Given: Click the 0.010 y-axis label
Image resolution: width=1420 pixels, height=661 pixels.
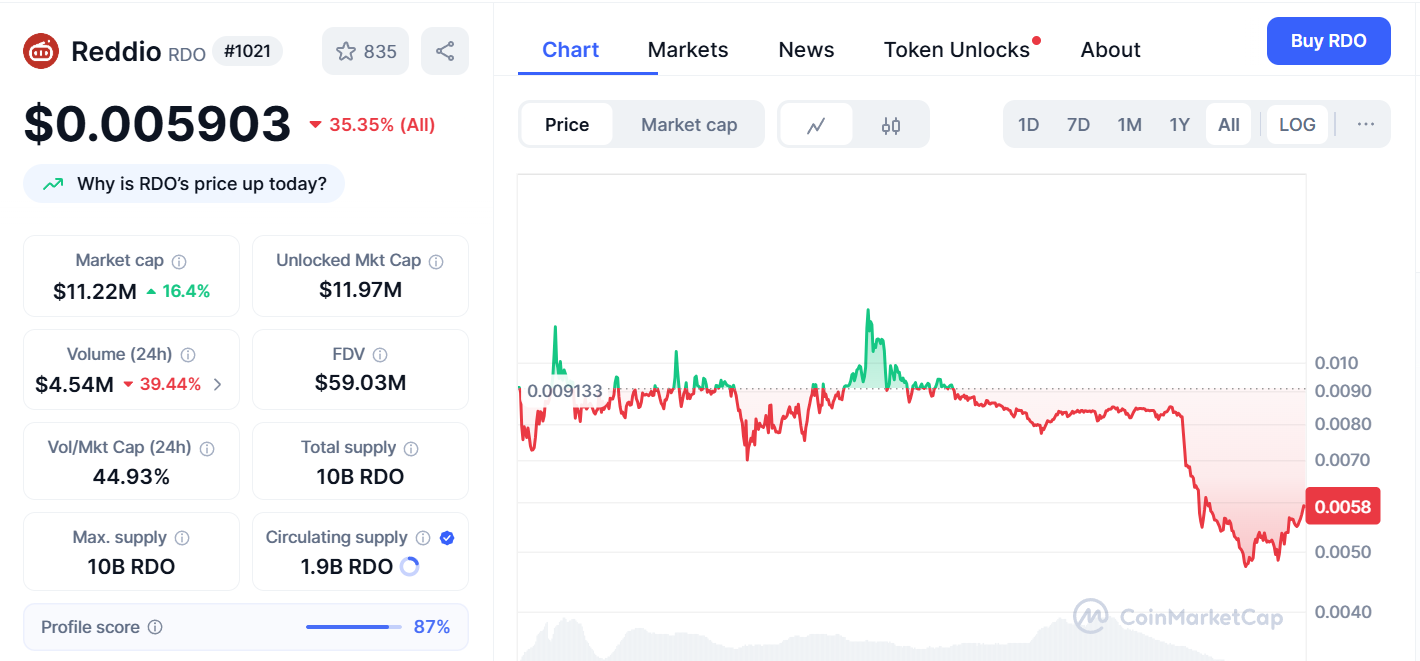Looking at the screenshot, I should 1336,363.
